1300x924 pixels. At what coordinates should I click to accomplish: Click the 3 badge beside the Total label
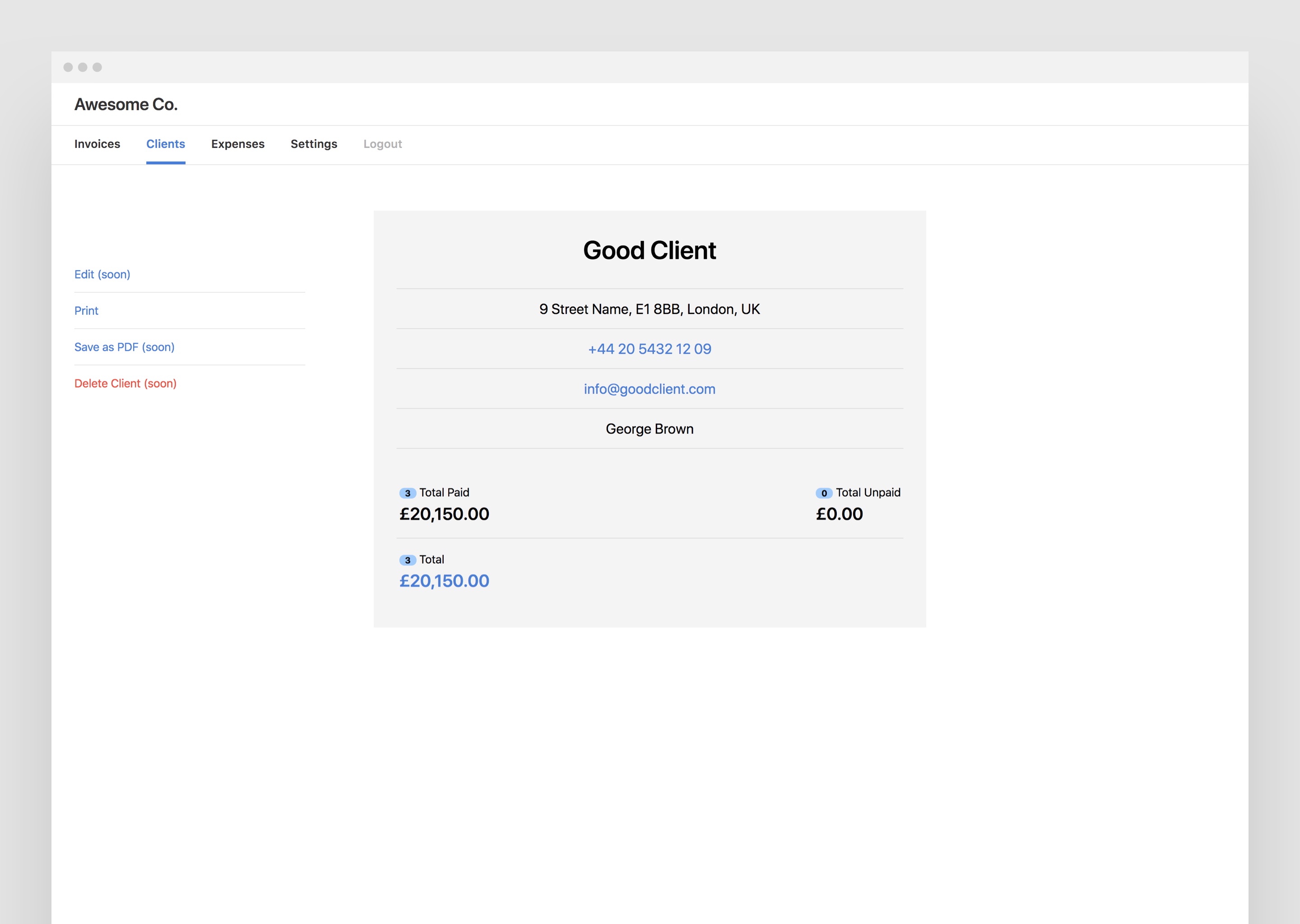tap(408, 560)
